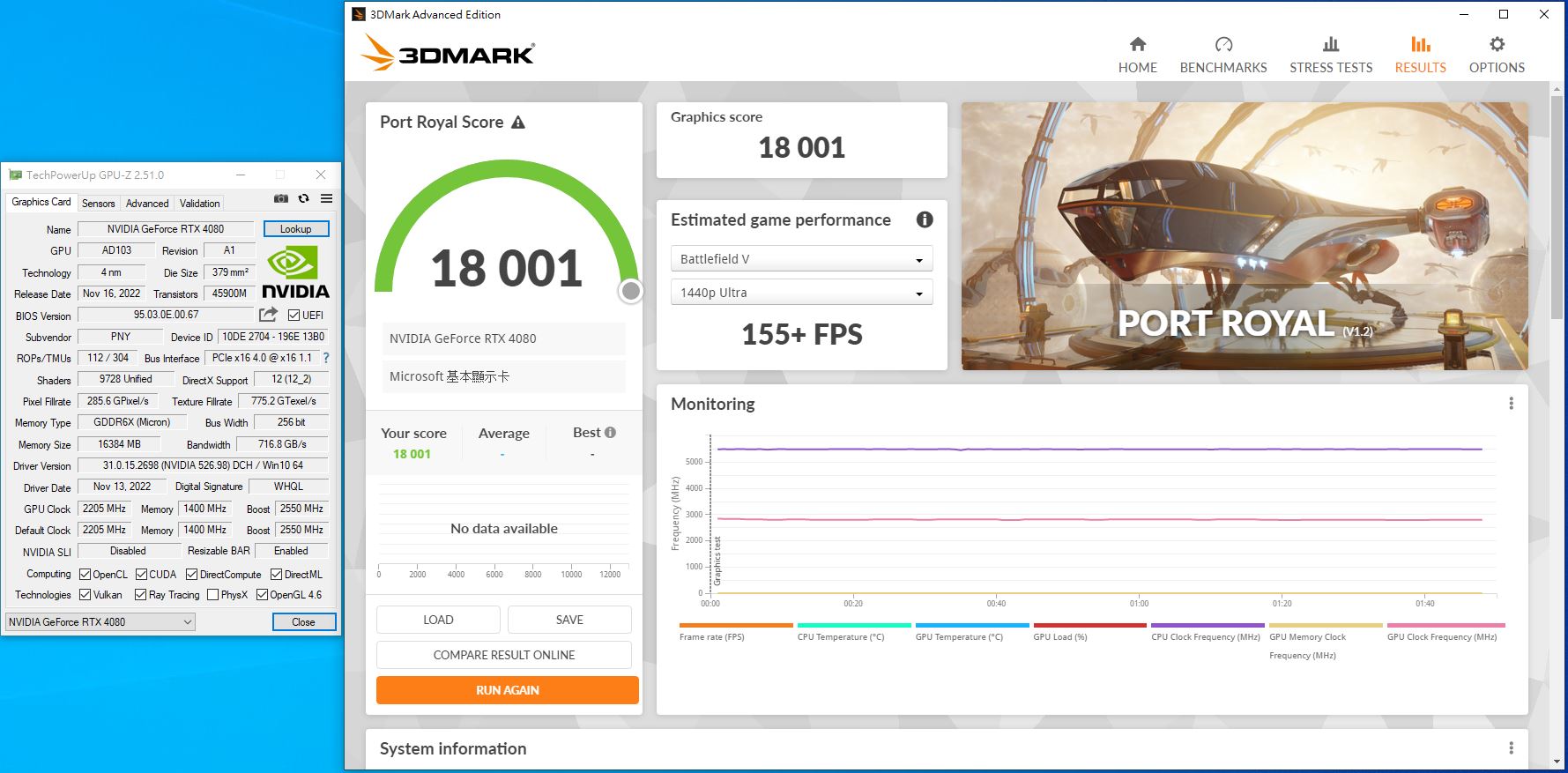Viewport: 1568px width, 773px height.
Task: Click the COMPARE RESULT ONLINE button
Action: click(x=503, y=655)
